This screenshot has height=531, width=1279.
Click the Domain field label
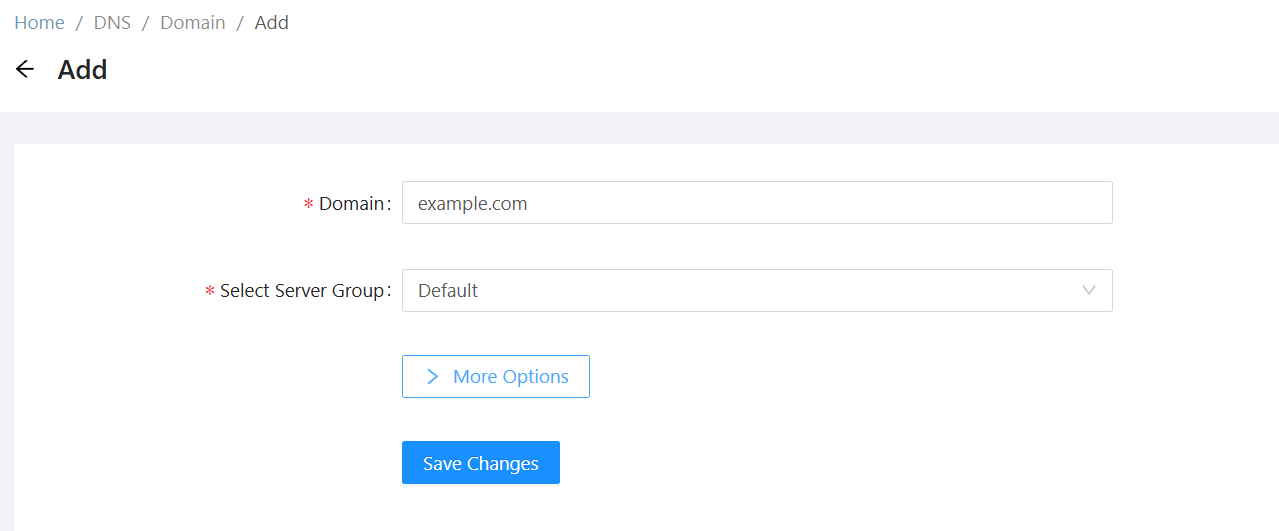[351, 204]
